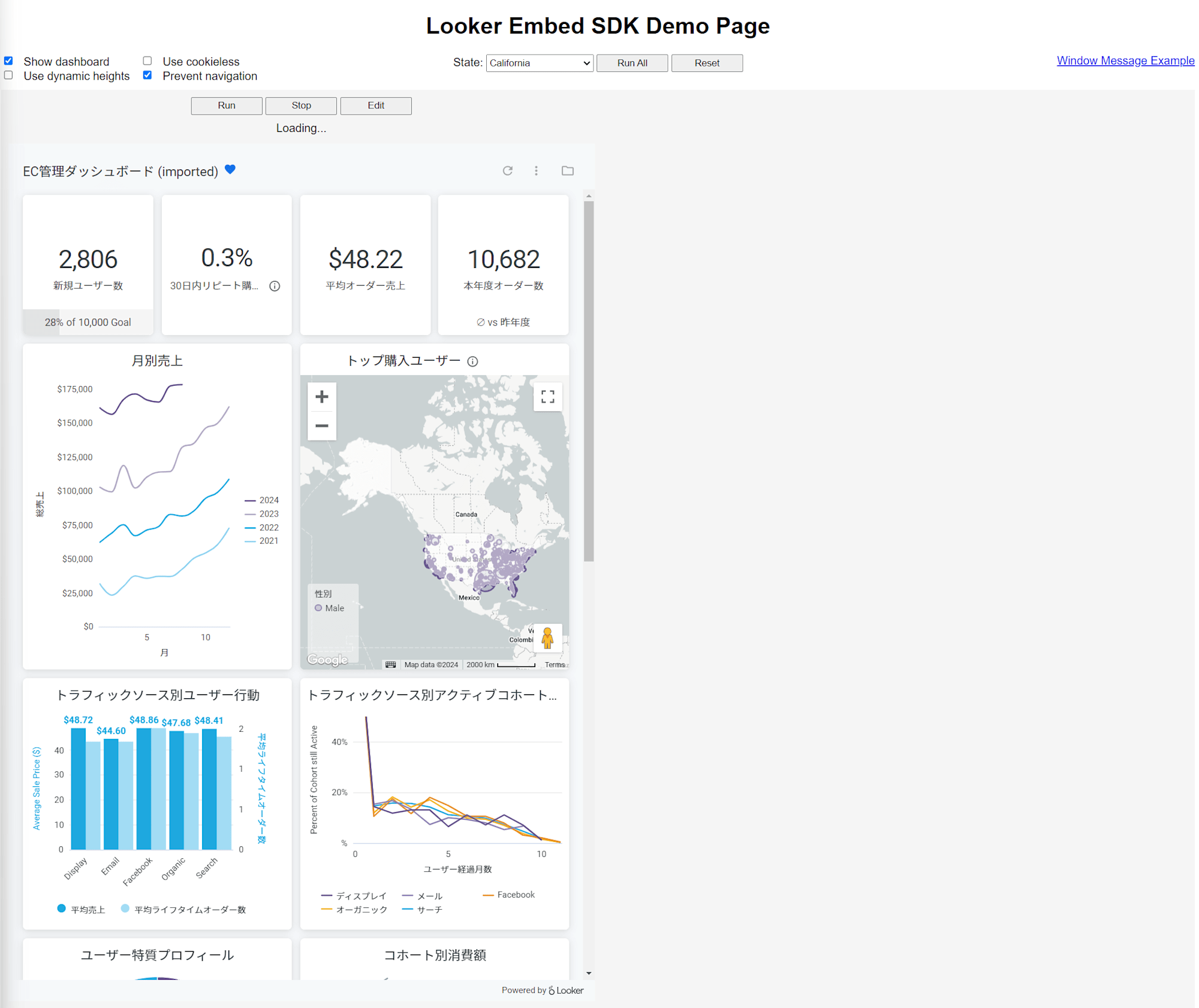Click the Canada label on the map
The height and width of the screenshot is (1008, 1199).
coord(468,515)
